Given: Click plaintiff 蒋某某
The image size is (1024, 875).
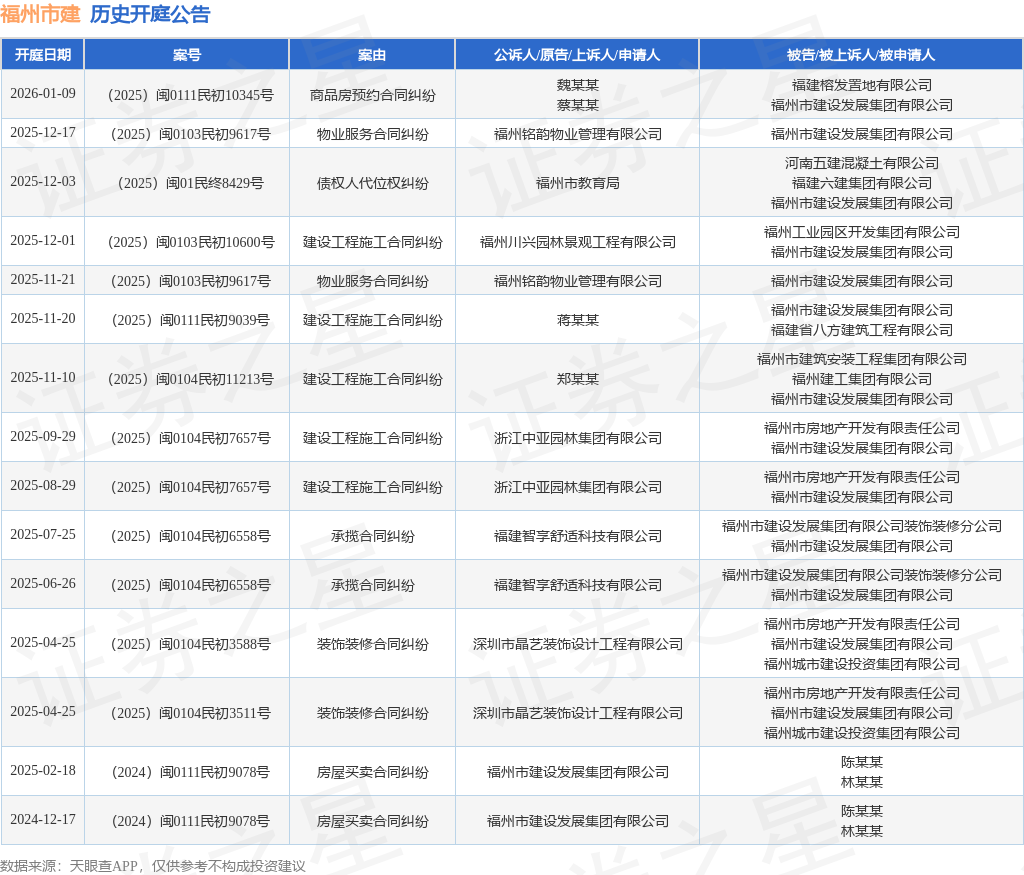Looking at the screenshot, I should click(x=577, y=321).
